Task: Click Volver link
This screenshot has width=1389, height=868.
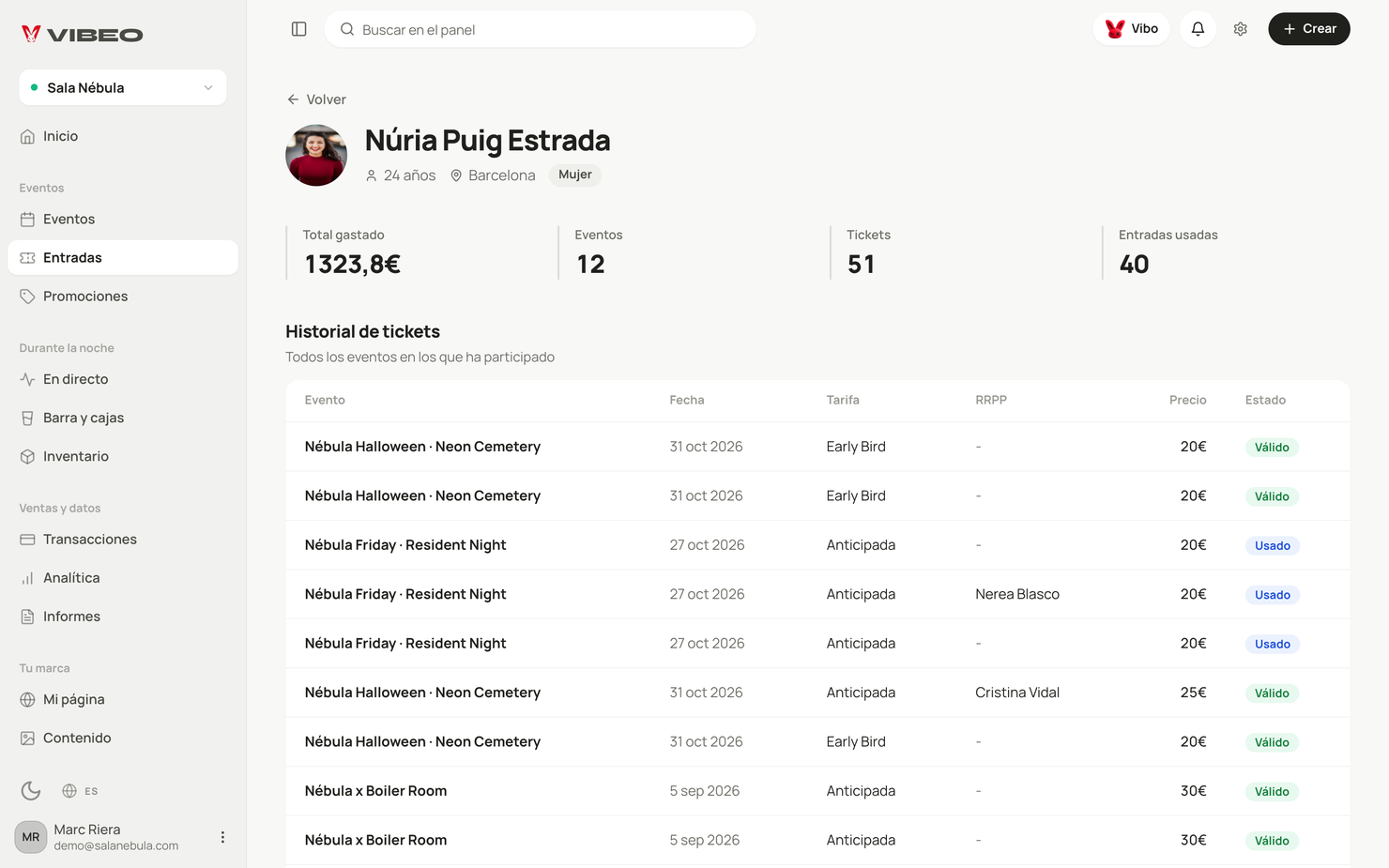Action: (317, 99)
